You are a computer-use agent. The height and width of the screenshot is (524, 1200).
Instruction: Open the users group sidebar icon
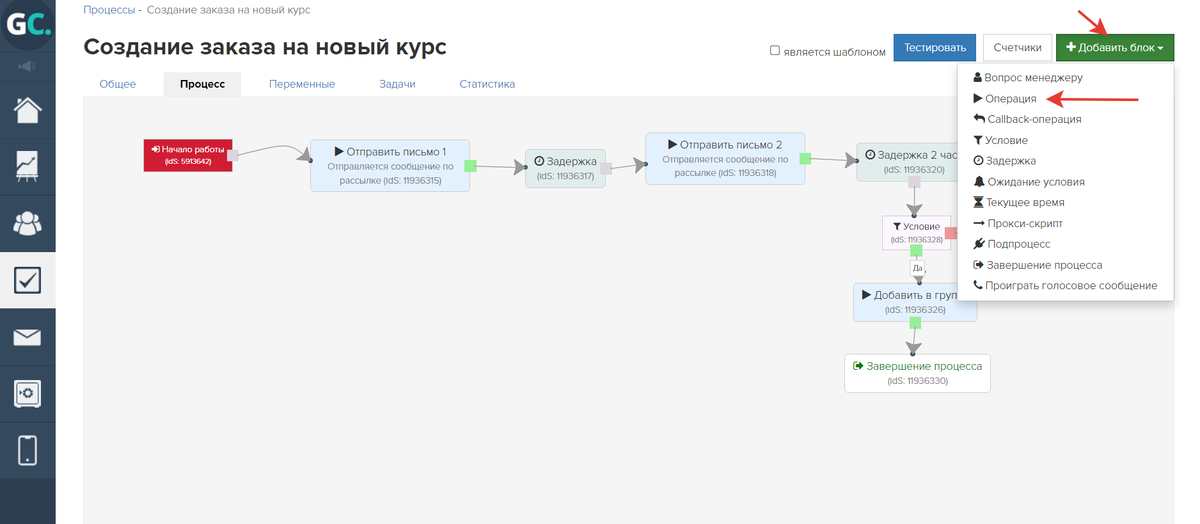[27, 223]
